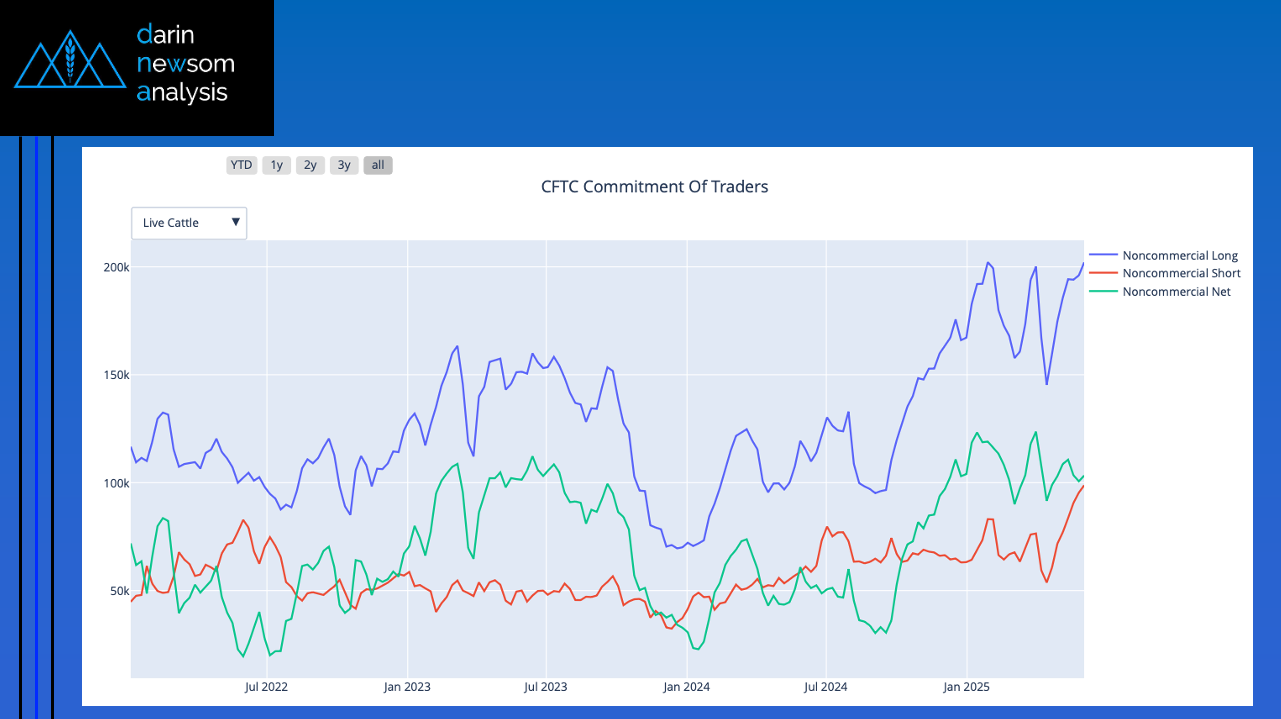1281x719 pixels.
Task: Switch chart range to 2y
Action: pyautogui.click(x=310, y=165)
